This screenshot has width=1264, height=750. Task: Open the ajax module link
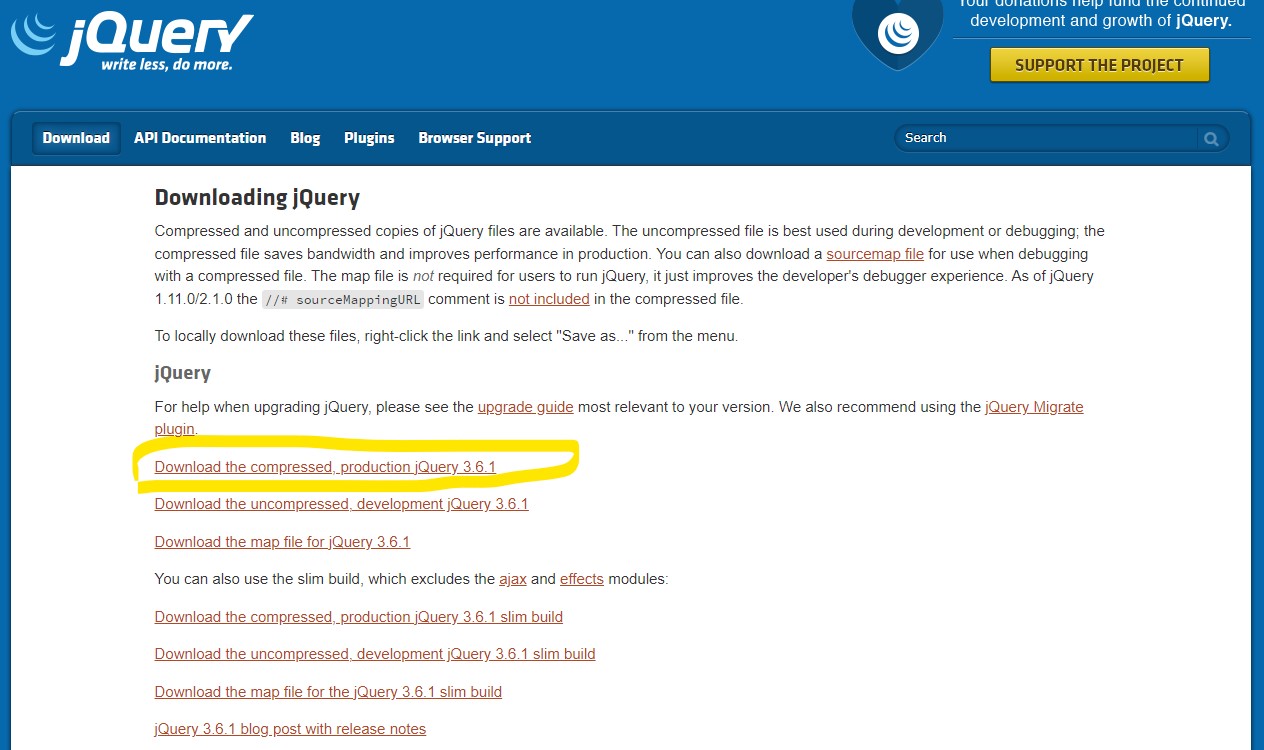[513, 579]
